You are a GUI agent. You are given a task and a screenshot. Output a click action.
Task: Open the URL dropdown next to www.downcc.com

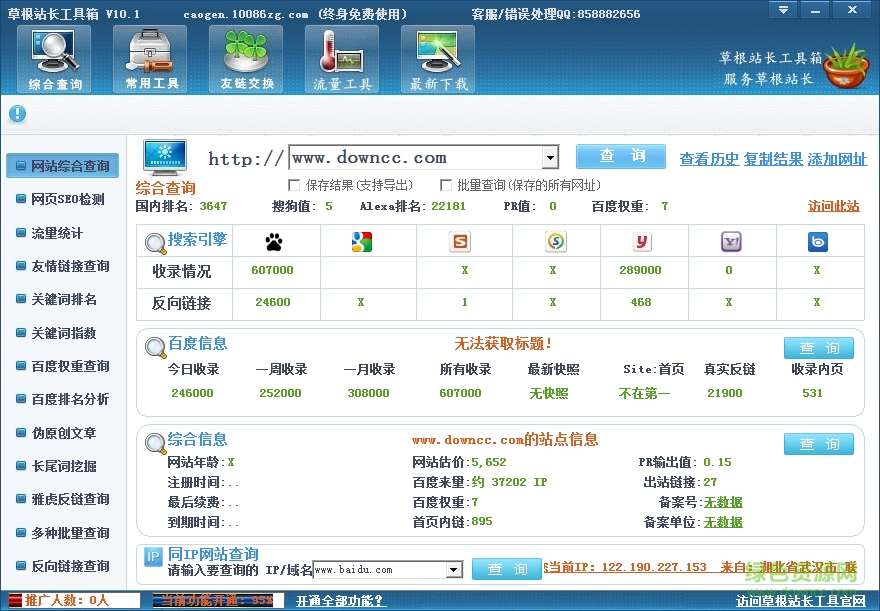[x=550, y=157]
